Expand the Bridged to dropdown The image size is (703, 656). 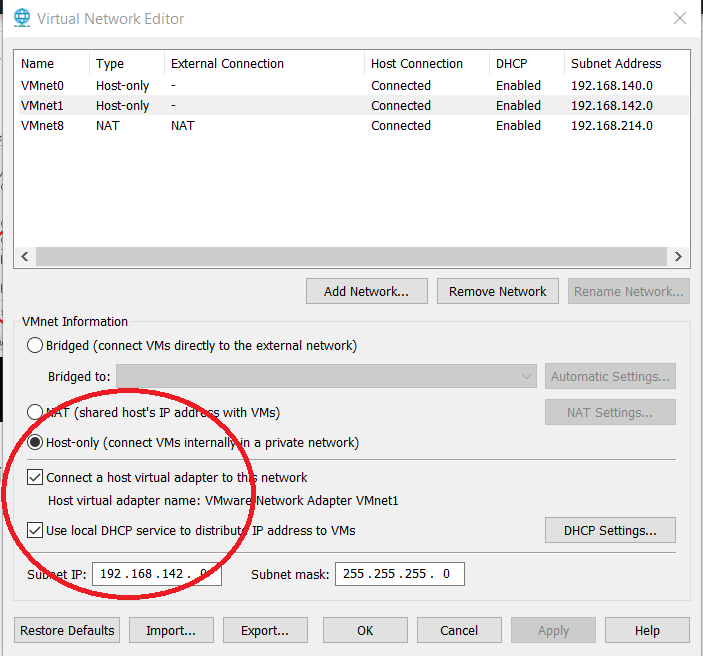[x=527, y=377]
